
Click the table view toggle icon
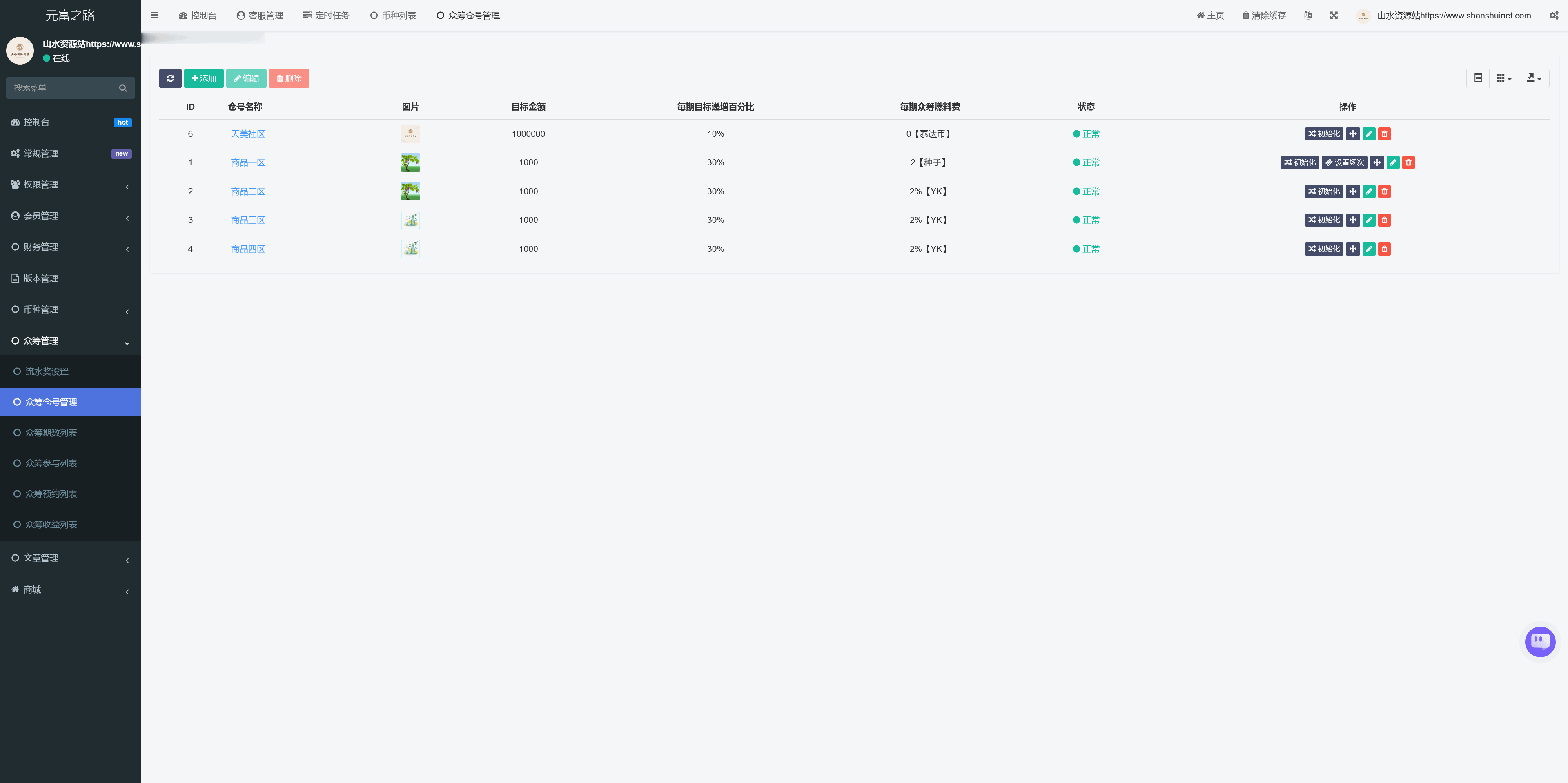click(x=1478, y=78)
